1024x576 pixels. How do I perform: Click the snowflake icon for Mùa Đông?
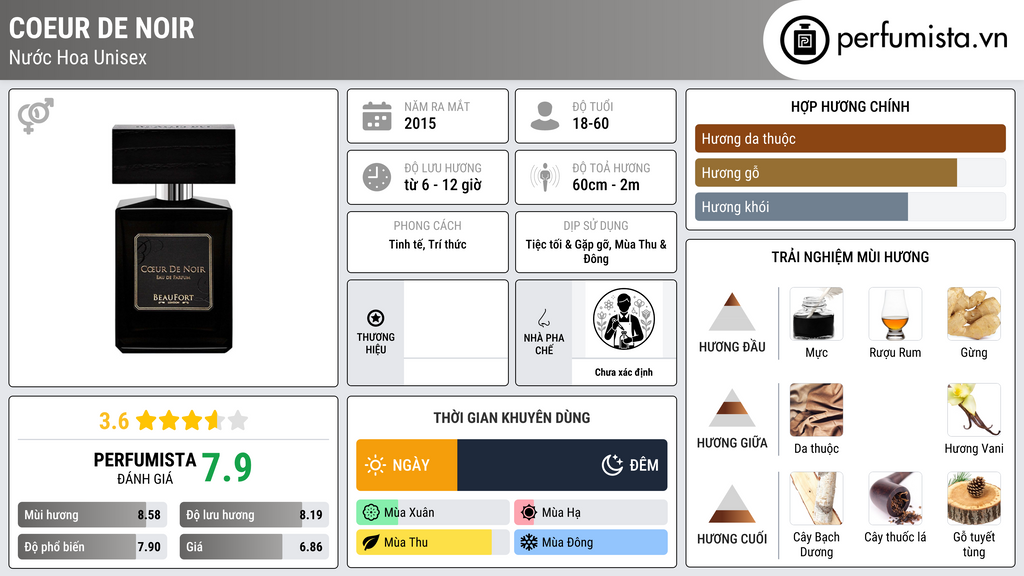[529, 542]
